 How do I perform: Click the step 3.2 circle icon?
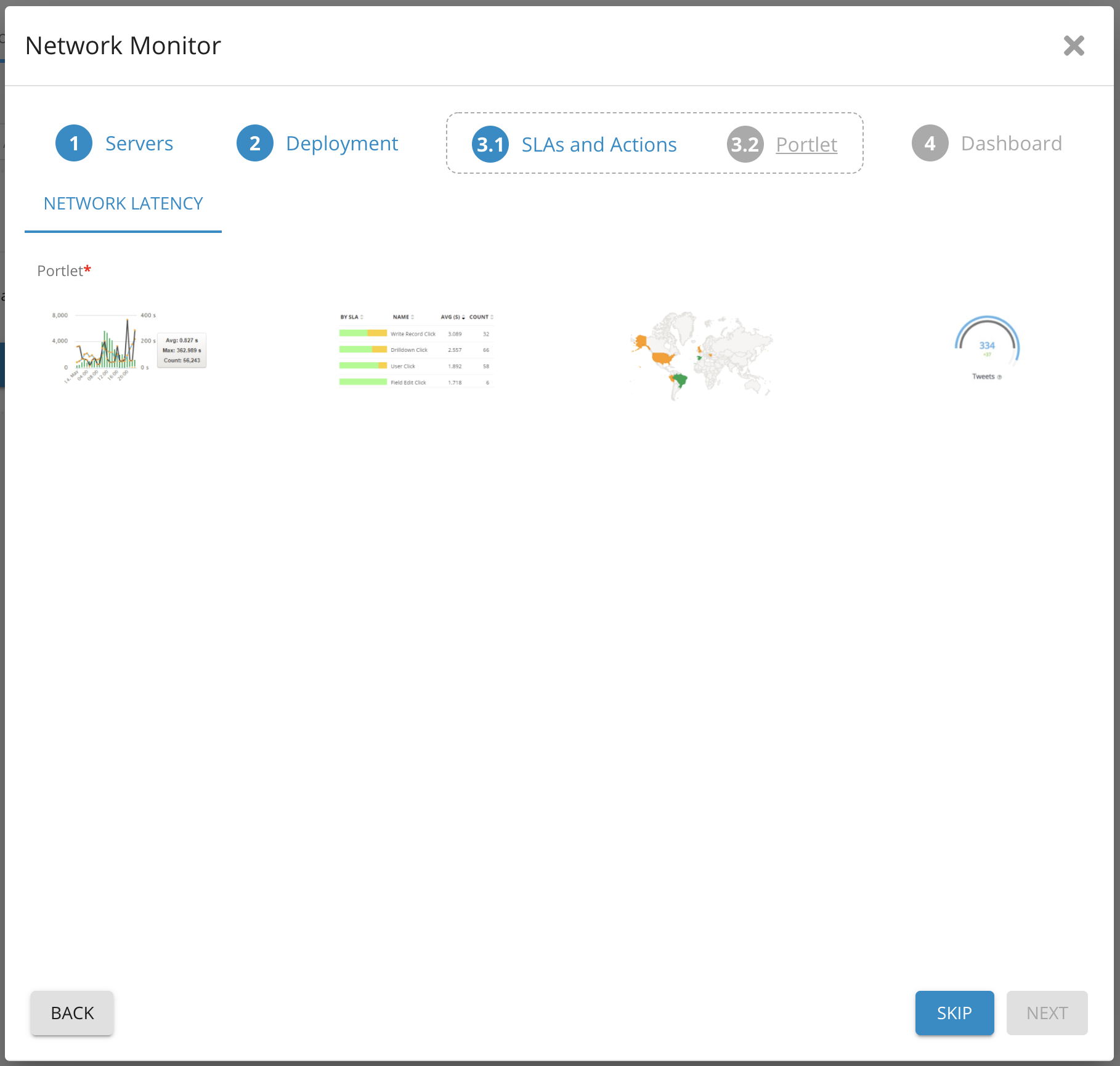pyautogui.click(x=745, y=145)
